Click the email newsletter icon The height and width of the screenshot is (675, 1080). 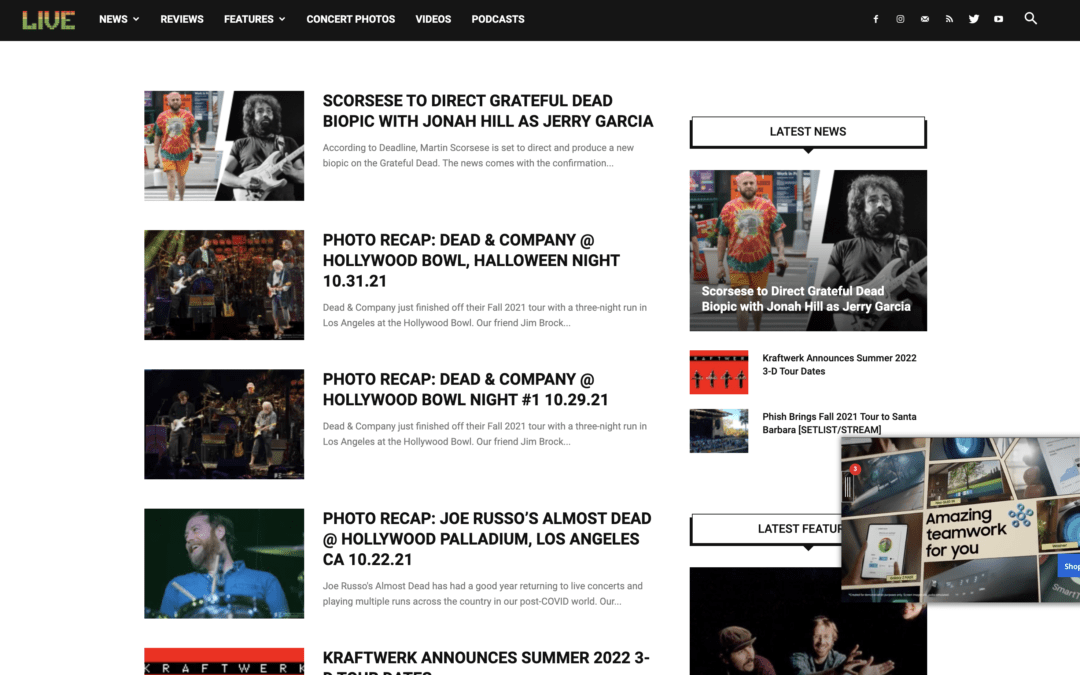[x=924, y=18]
